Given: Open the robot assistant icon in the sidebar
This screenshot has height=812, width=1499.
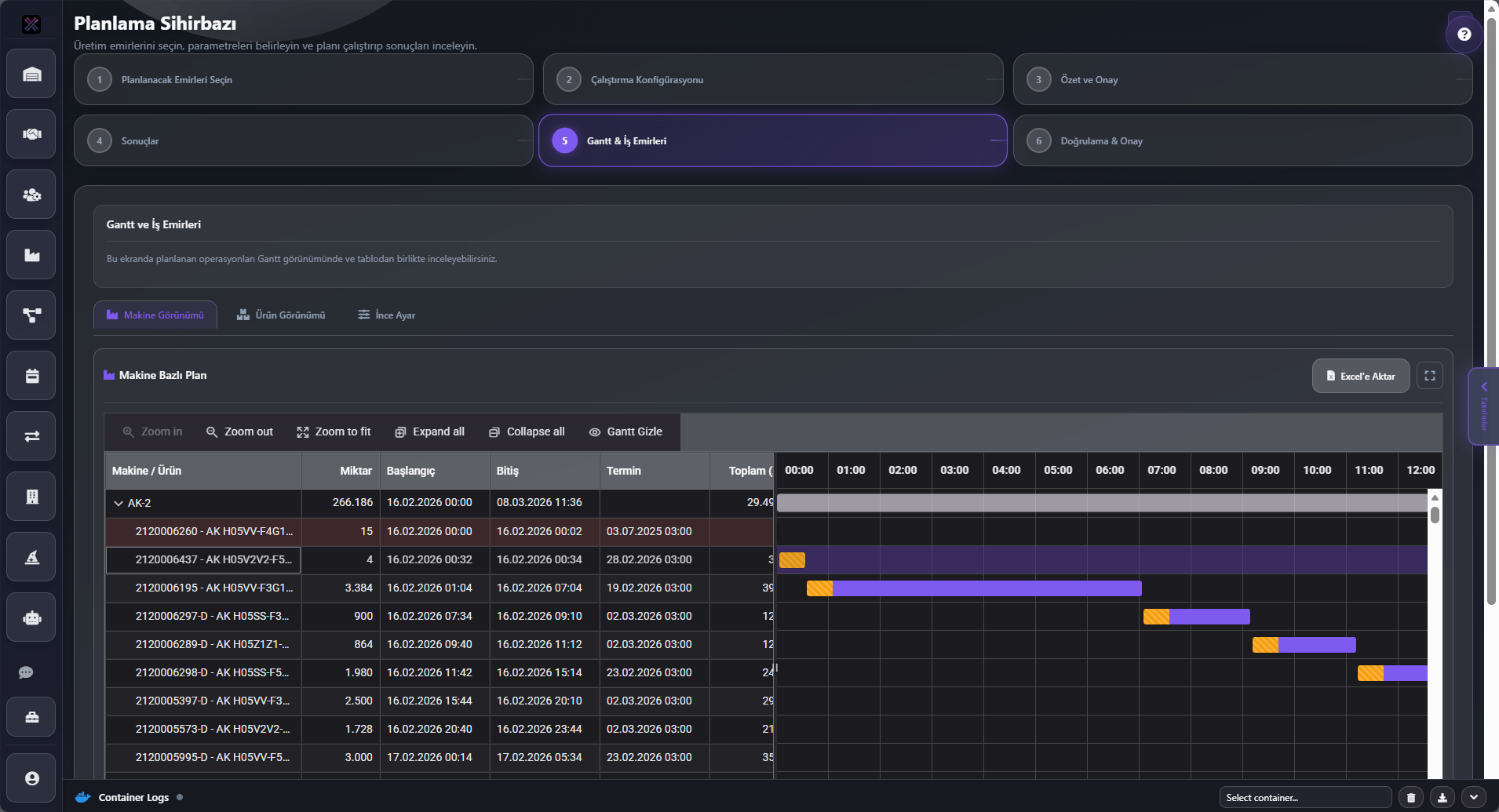Looking at the screenshot, I should pos(31,617).
